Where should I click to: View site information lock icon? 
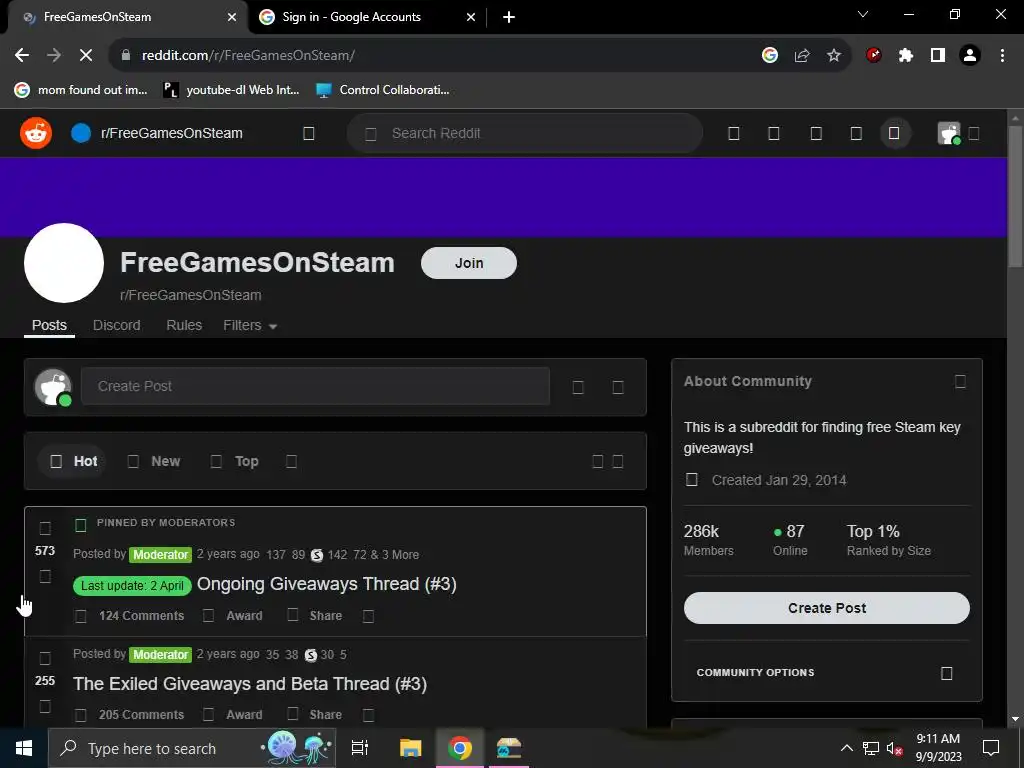(125, 56)
